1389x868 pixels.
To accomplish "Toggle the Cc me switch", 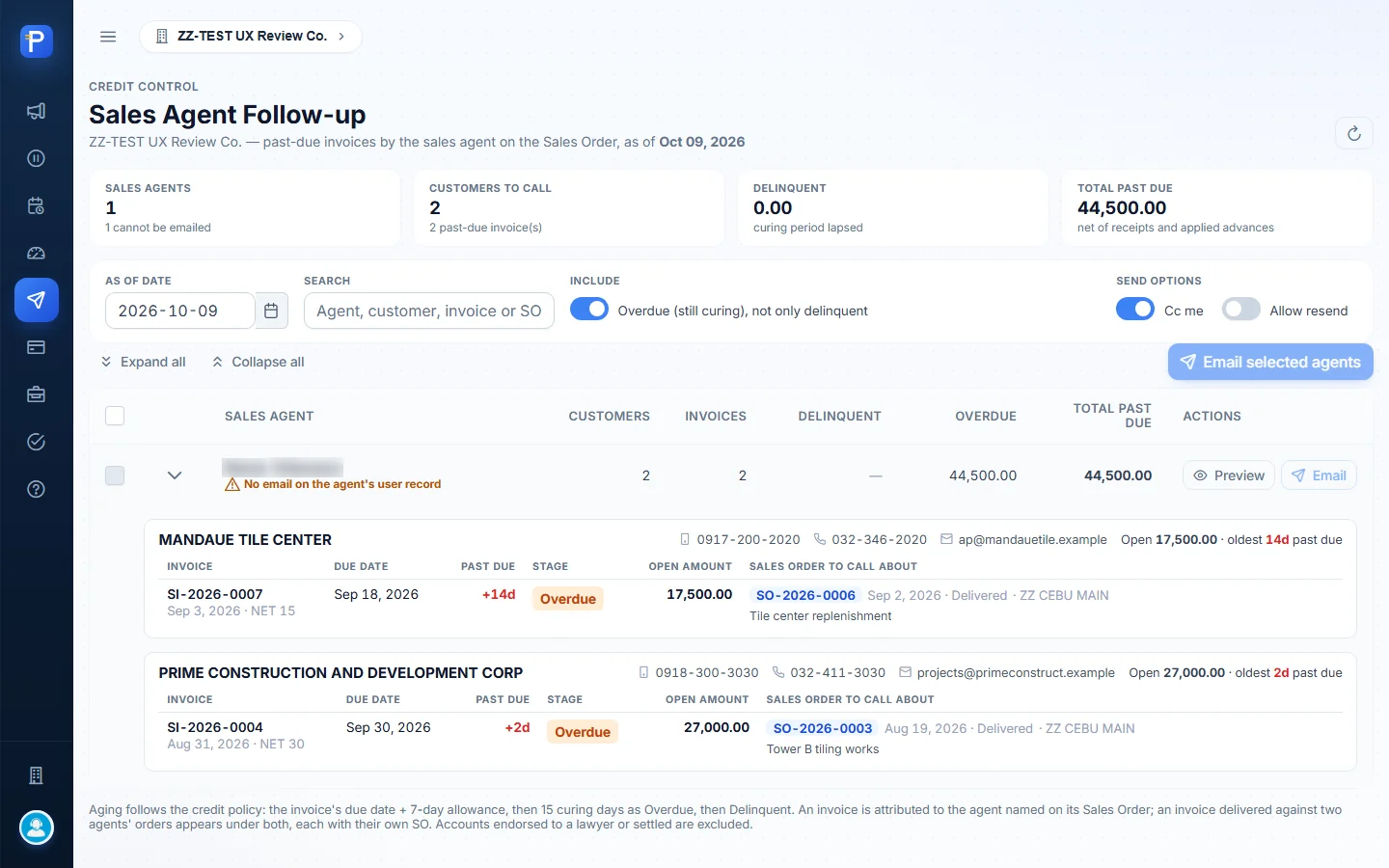I will (1135, 310).
